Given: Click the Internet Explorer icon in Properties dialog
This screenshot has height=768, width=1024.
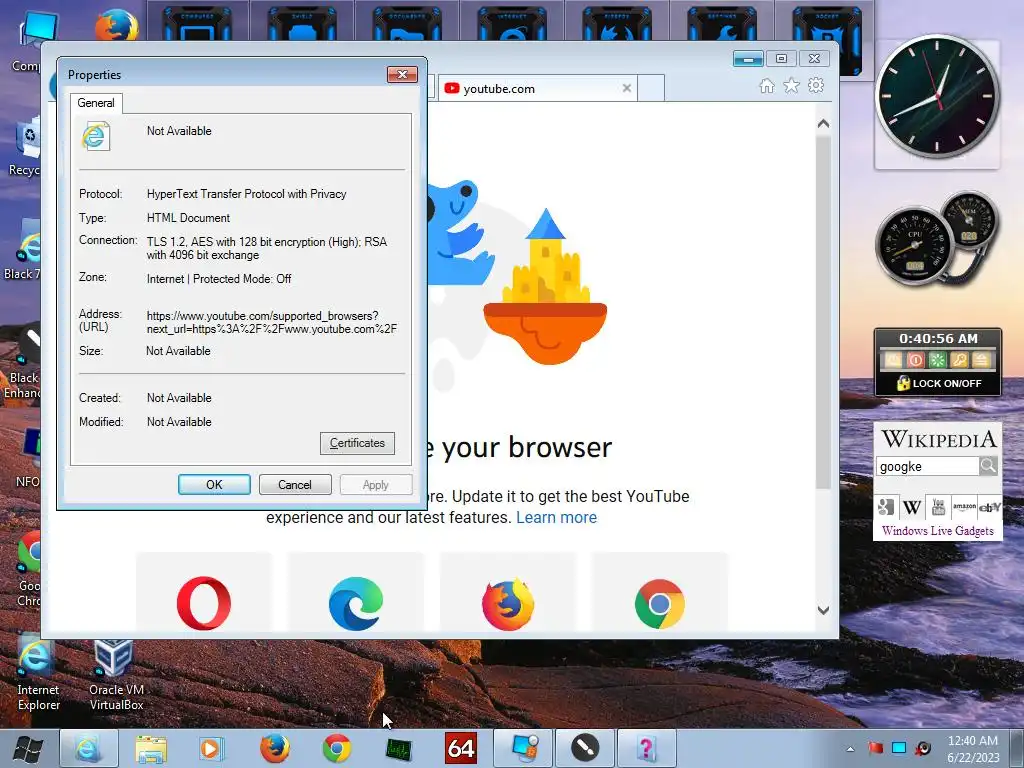Looking at the screenshot, I should point(95,136).
